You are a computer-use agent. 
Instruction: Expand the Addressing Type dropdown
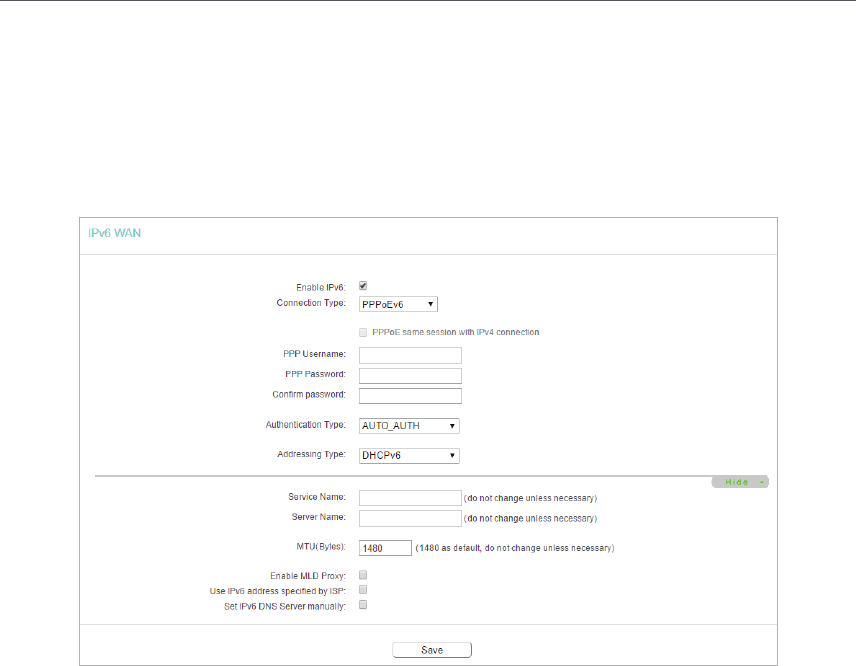click(x=409, y=455)
